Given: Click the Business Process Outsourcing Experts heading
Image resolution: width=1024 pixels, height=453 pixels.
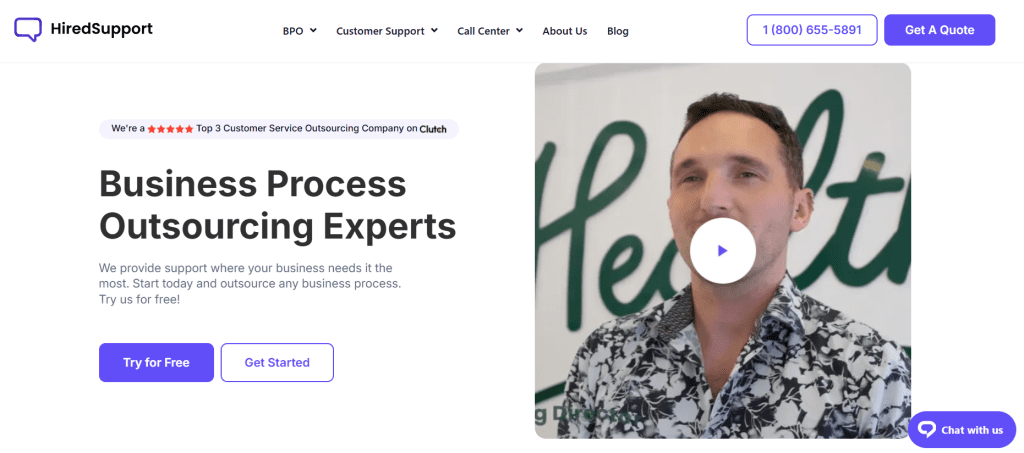Looking at the screenshot, I should click(278, 205).
